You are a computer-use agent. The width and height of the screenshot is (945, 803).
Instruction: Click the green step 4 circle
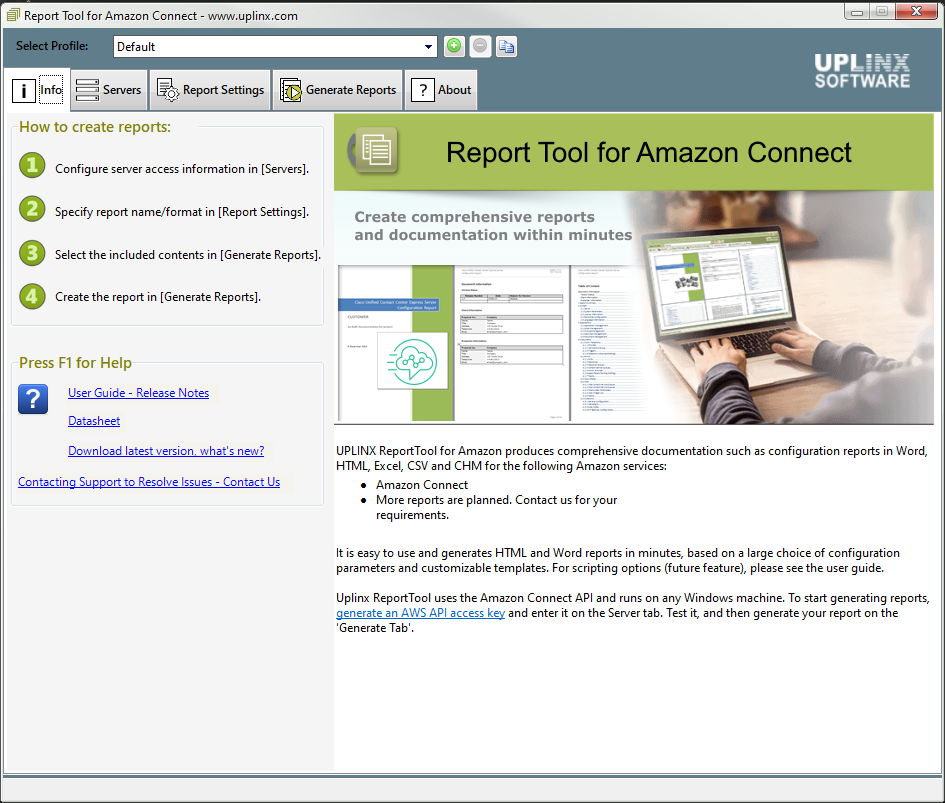(x=32, y=297)
